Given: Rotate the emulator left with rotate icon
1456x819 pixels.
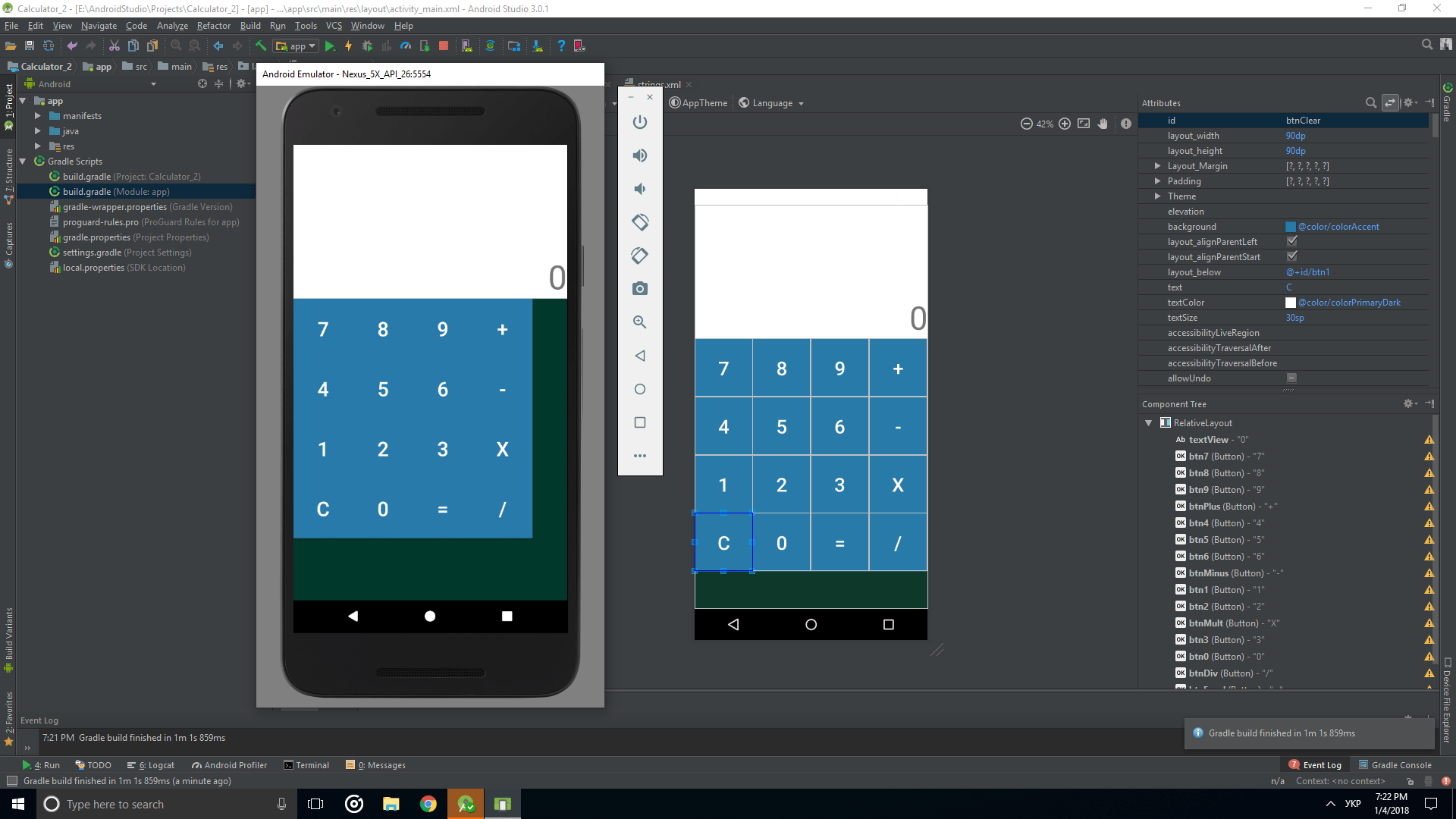Looking at the screenshot, I should coord(640,222).
